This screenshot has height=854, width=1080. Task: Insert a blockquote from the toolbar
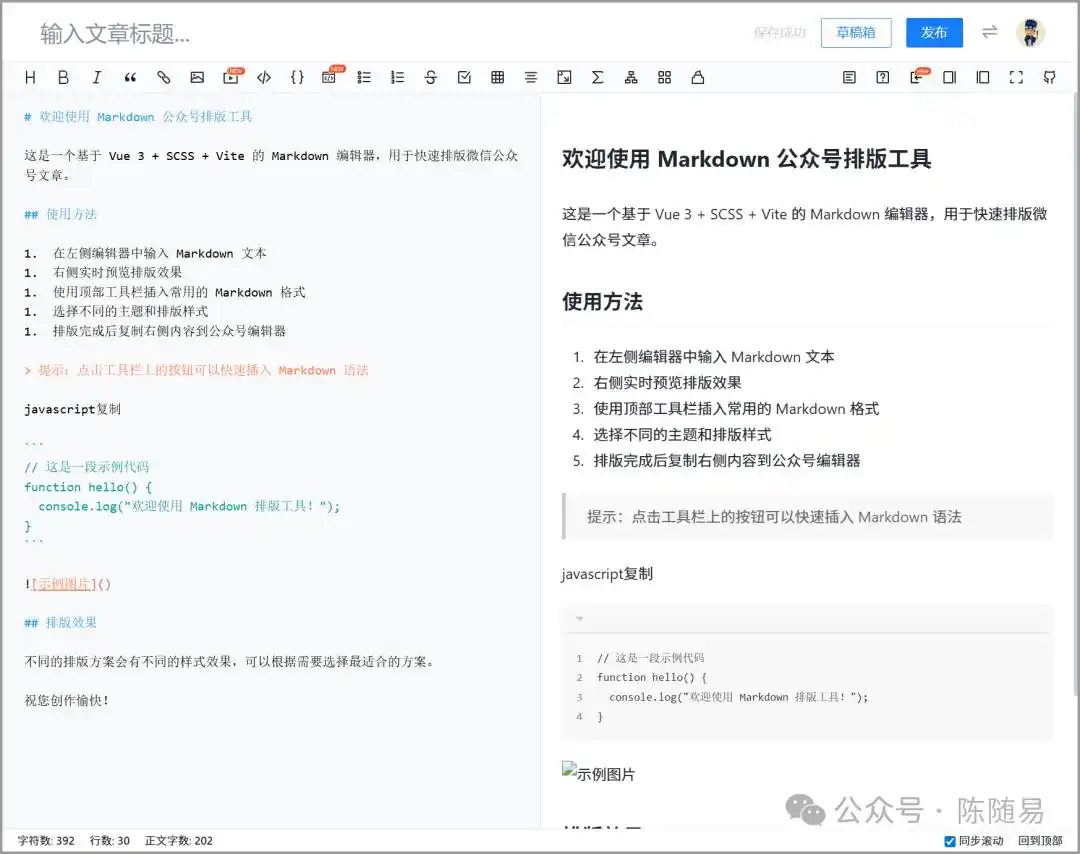129,77
